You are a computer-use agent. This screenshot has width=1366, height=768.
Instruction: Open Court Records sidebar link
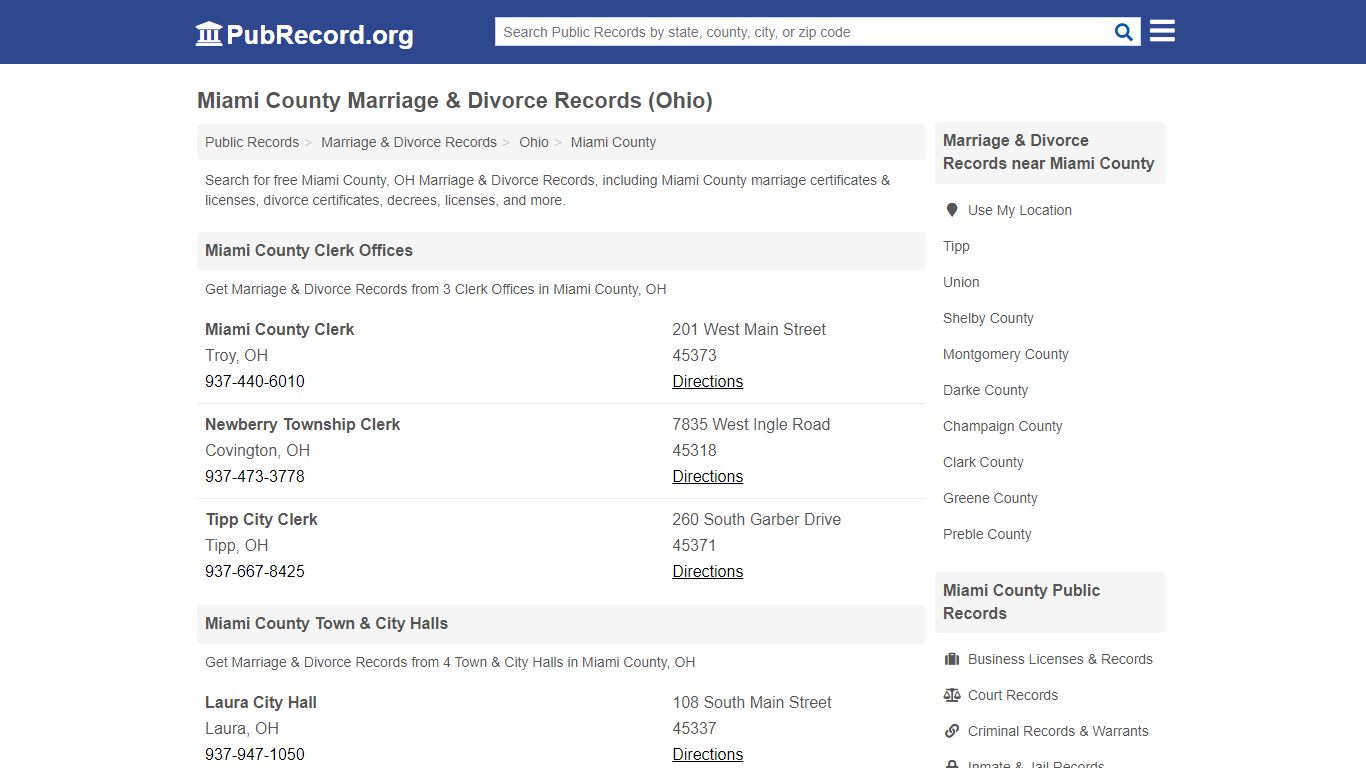(x=1013, y=695)
